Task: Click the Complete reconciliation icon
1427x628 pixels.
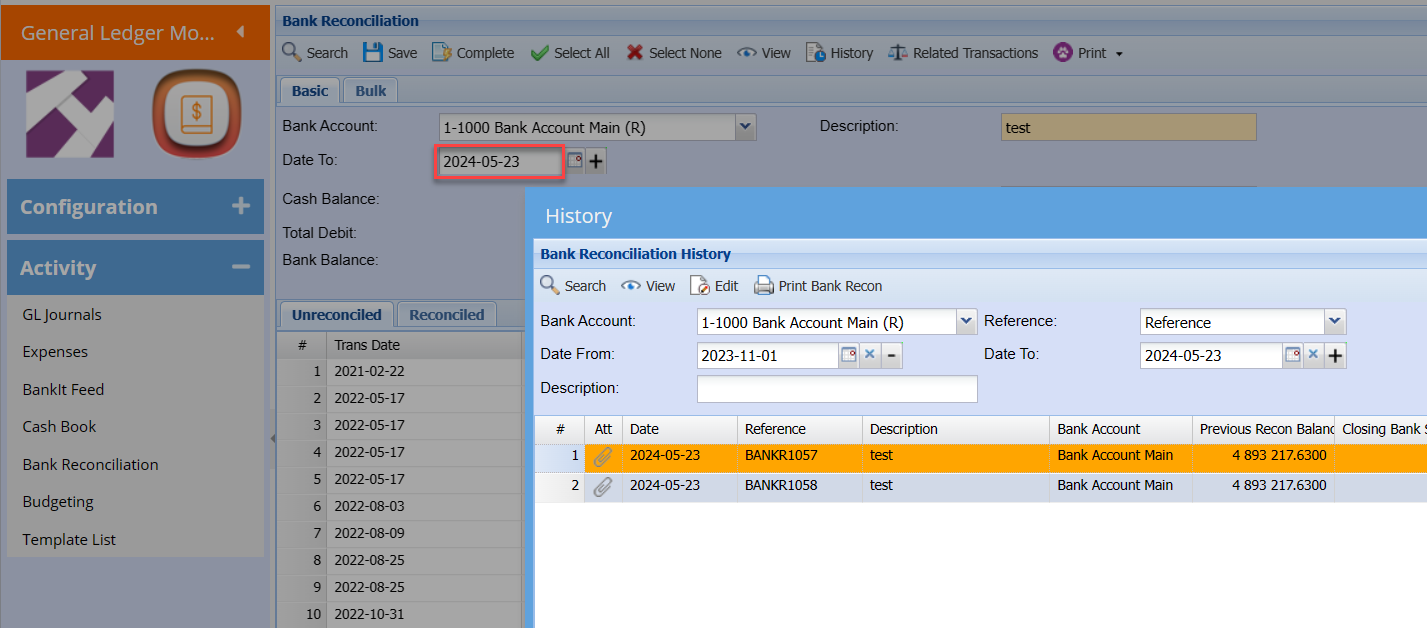Action: coord(442,53)
